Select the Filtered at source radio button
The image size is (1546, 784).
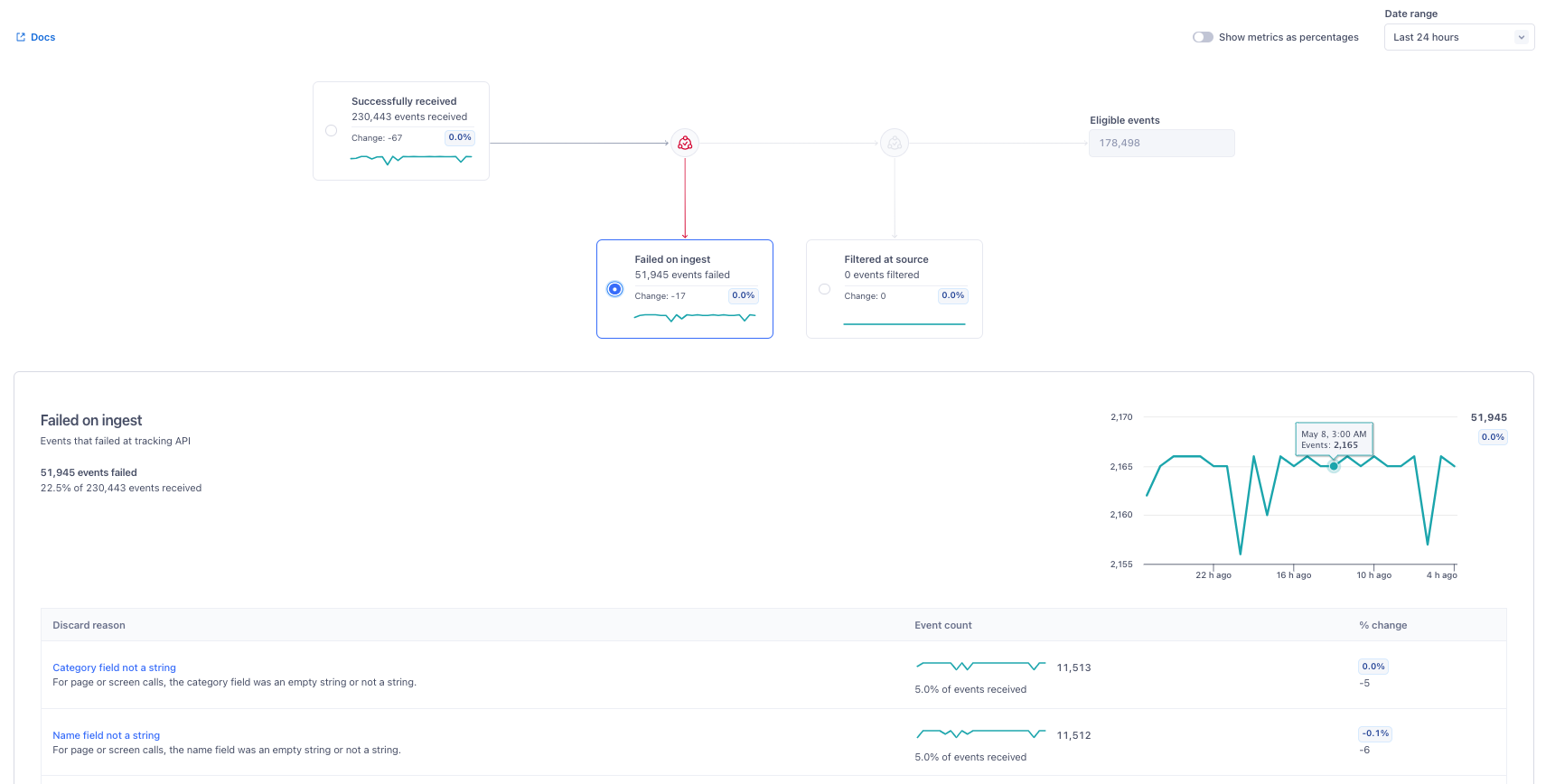pyautogui.click(x=824, y=289)
